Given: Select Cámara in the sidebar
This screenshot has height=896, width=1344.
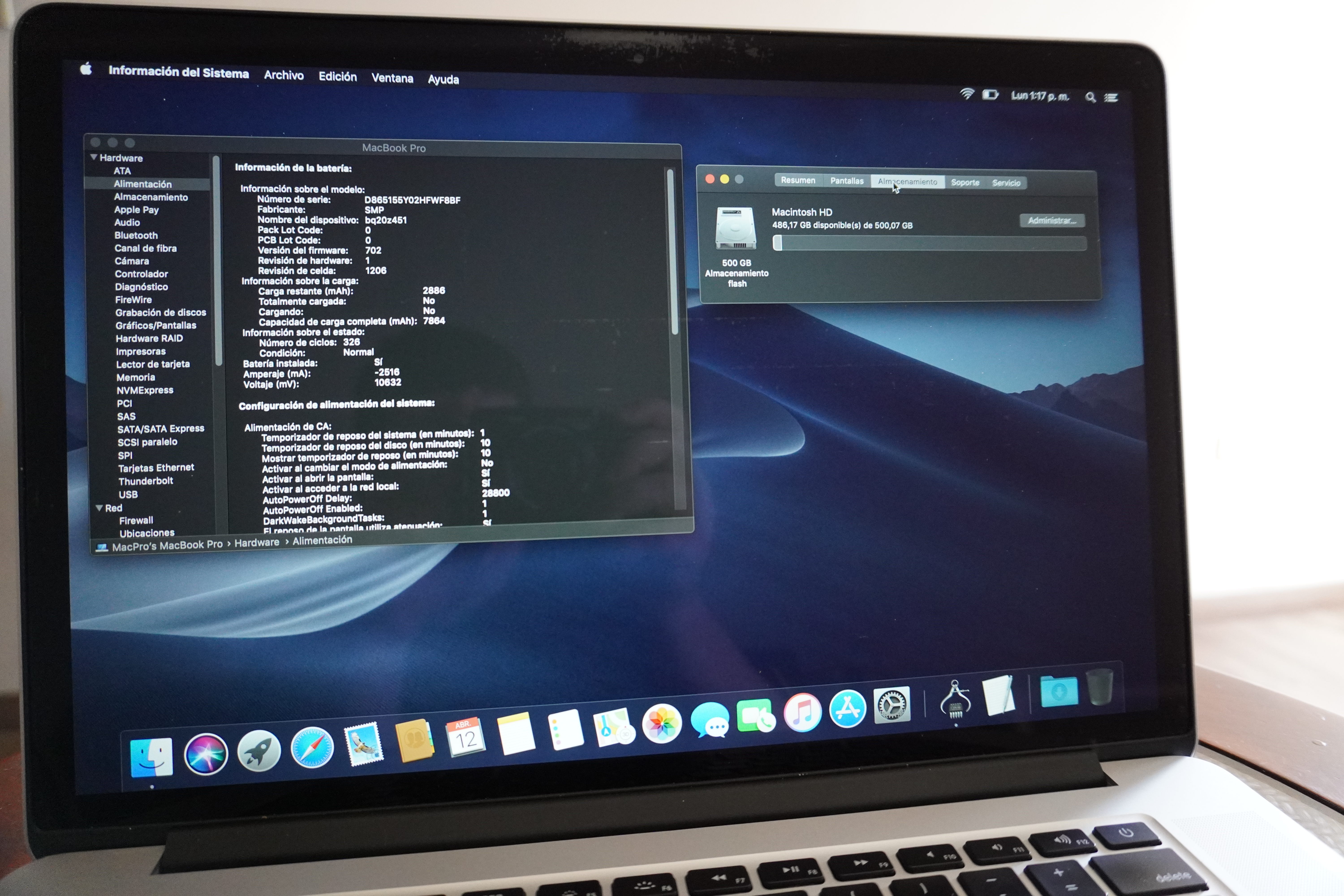Looking at the screenshot, I should point(131,261).
